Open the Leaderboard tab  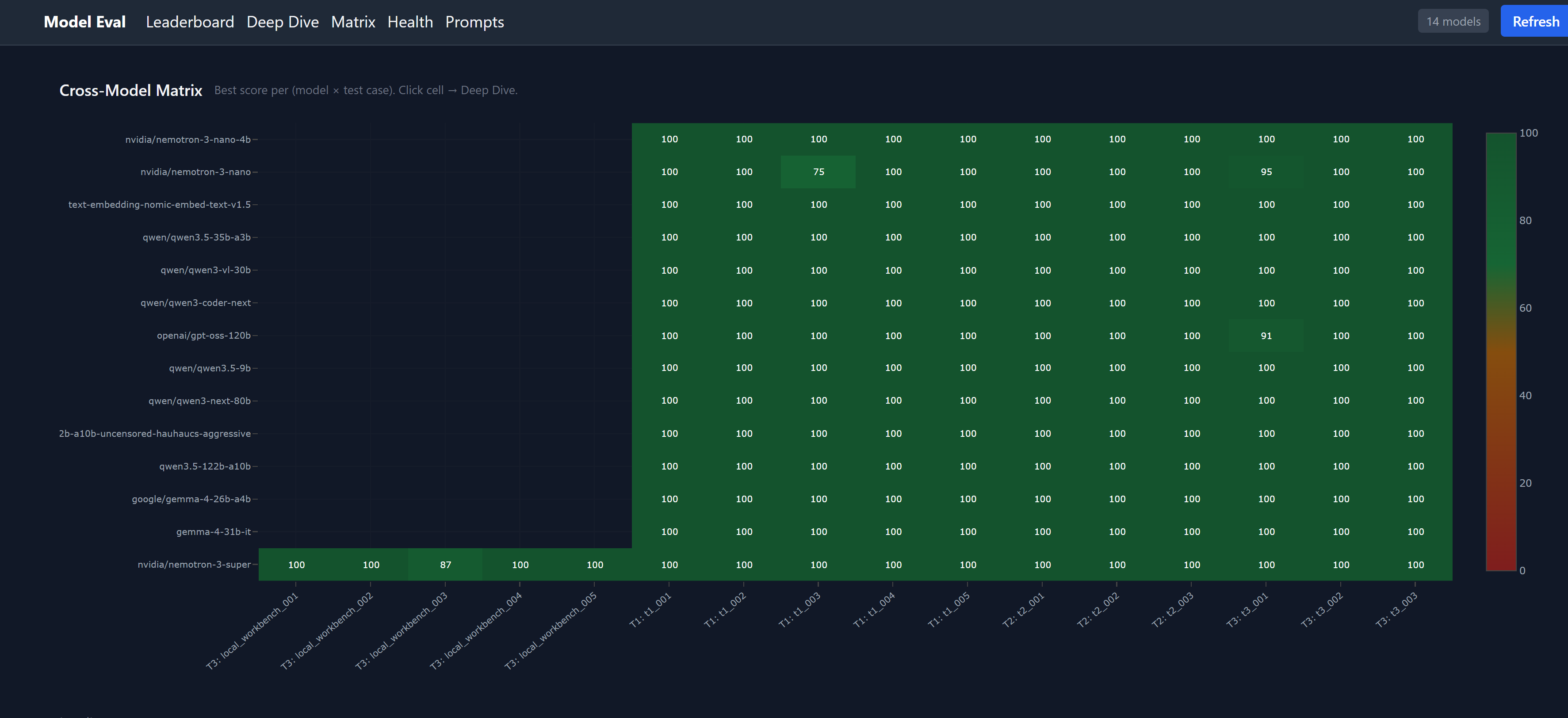(190, 22)
